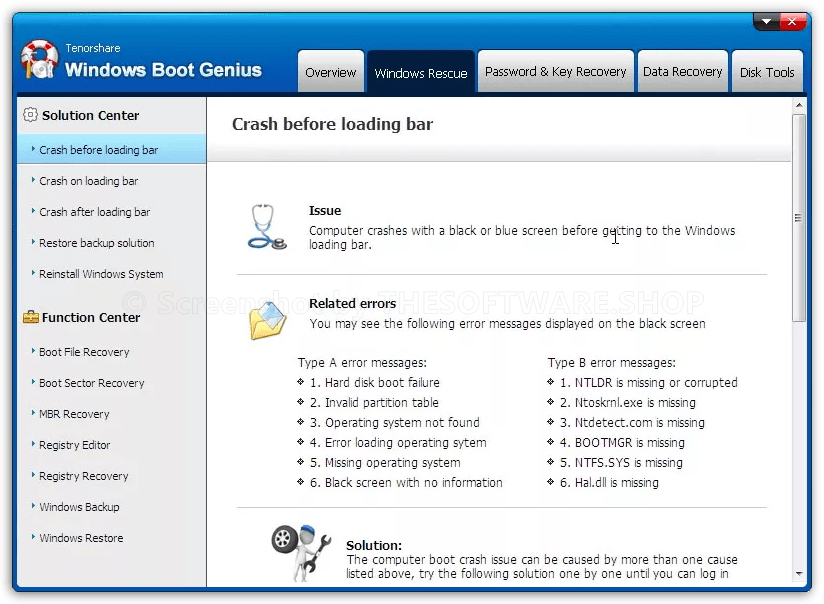
Task: Open the title bar dropdown menu arrow
Action: tap(766, 22)
